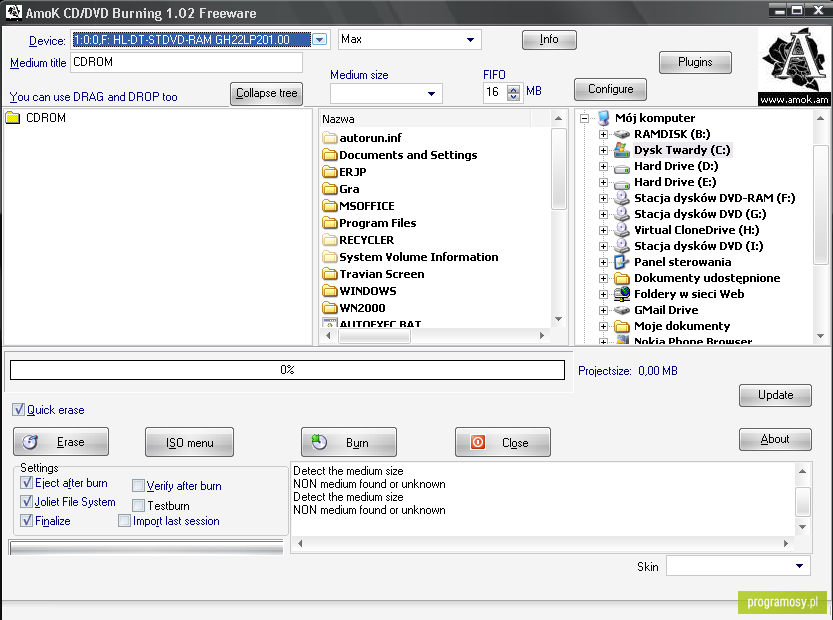833x620 pixels.
Task: Expand the Stacja dysków DVD (G:) node
Action: click(604, 214)
